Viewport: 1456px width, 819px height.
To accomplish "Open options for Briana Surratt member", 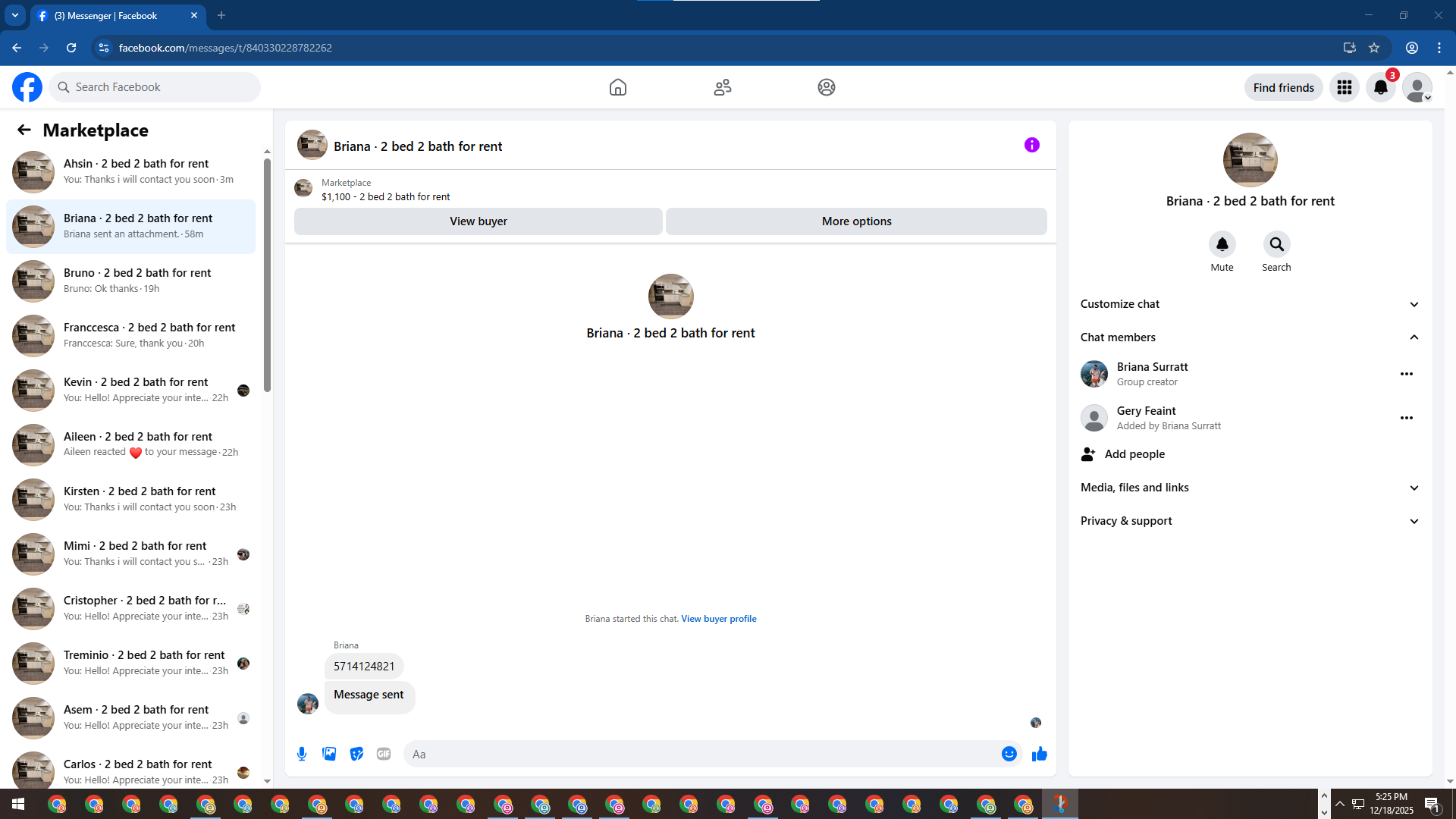I will click(1407, 374).
